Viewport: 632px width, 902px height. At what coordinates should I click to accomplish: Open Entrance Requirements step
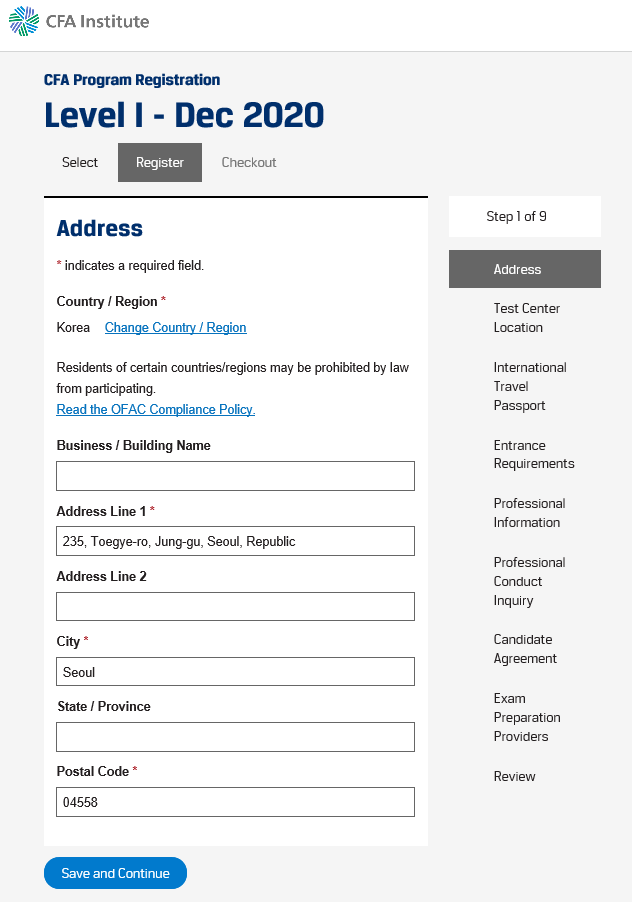click(534, 454)
